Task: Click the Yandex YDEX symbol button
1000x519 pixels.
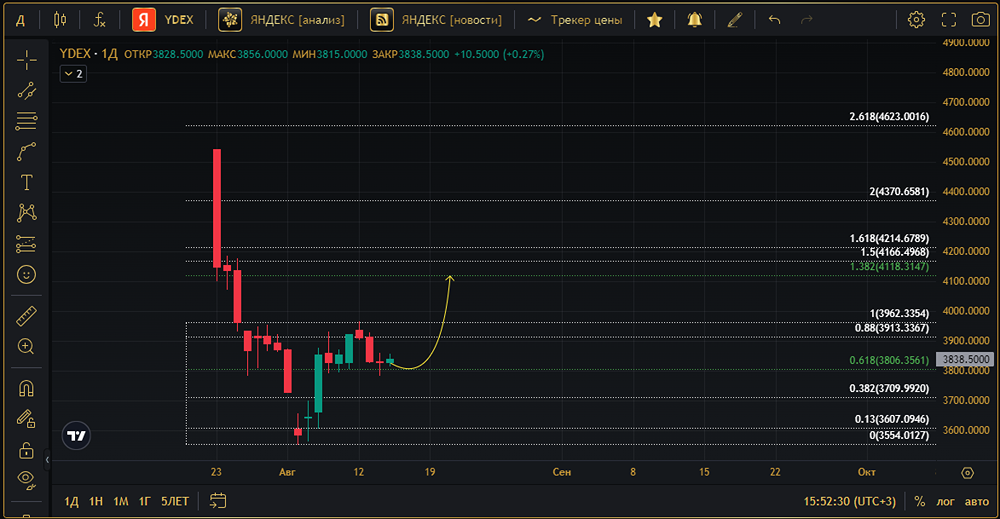Action: coord(163,20)
